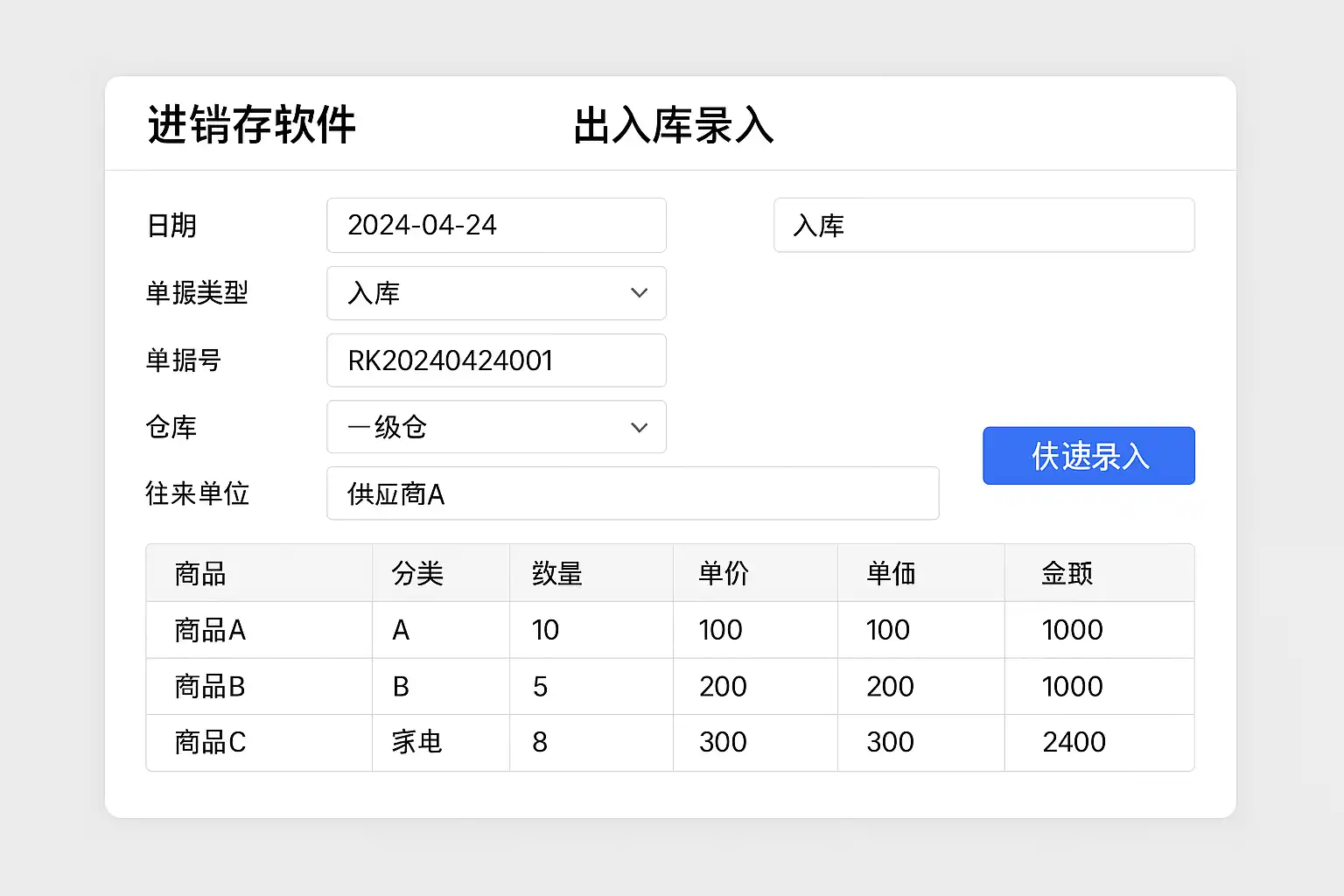The height and width of the screenshot is (896, 1344).
Task: Click the 入库 text box right of date
Action: click(983, 226)
